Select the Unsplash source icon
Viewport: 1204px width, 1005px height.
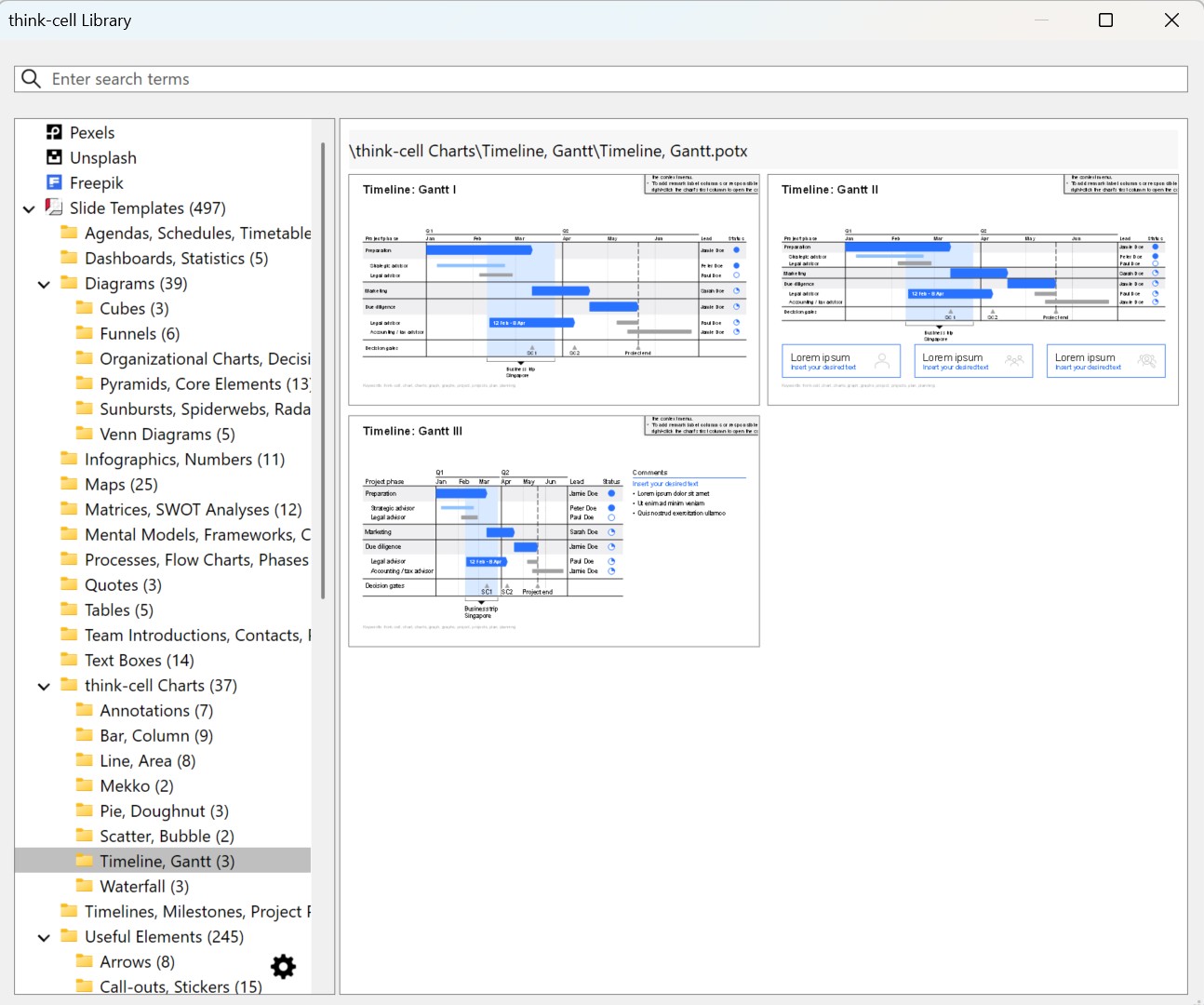pos(54,157)
